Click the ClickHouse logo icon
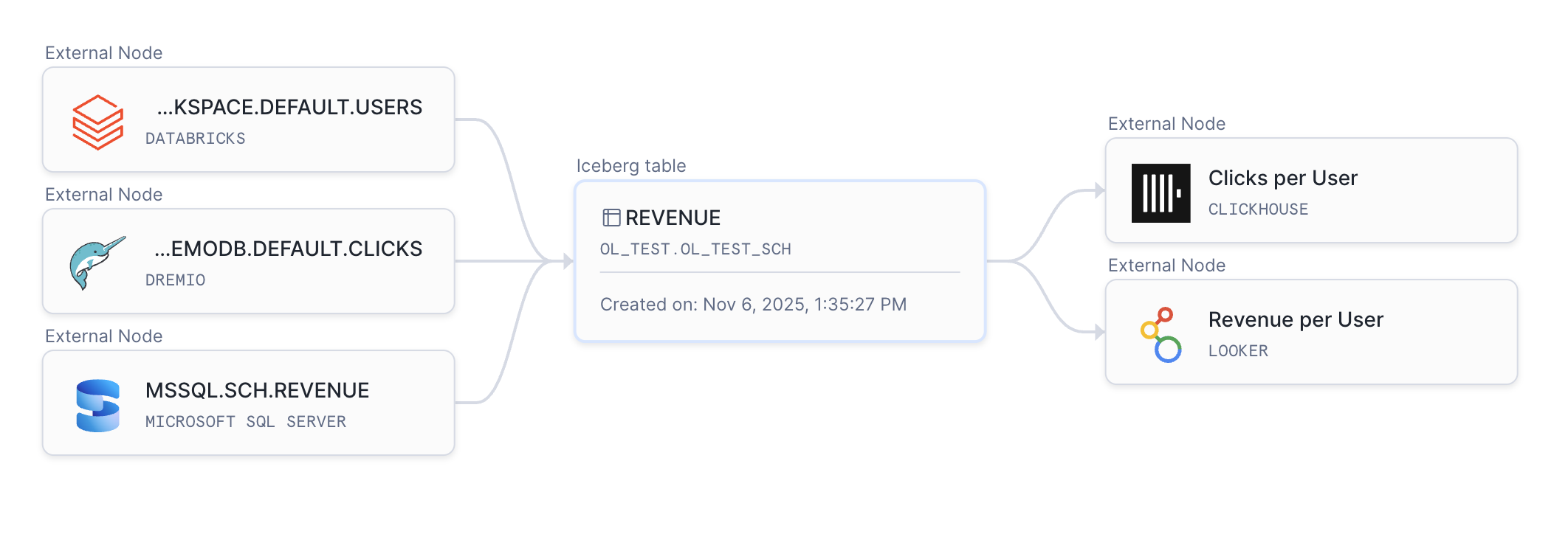The image size is (1568, 534). tap(1160, 193)
